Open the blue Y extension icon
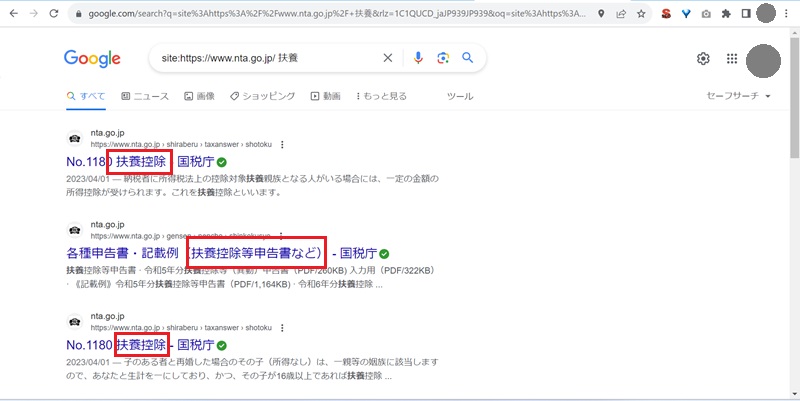Screen dimensions: 800x401 pos(686,14)
